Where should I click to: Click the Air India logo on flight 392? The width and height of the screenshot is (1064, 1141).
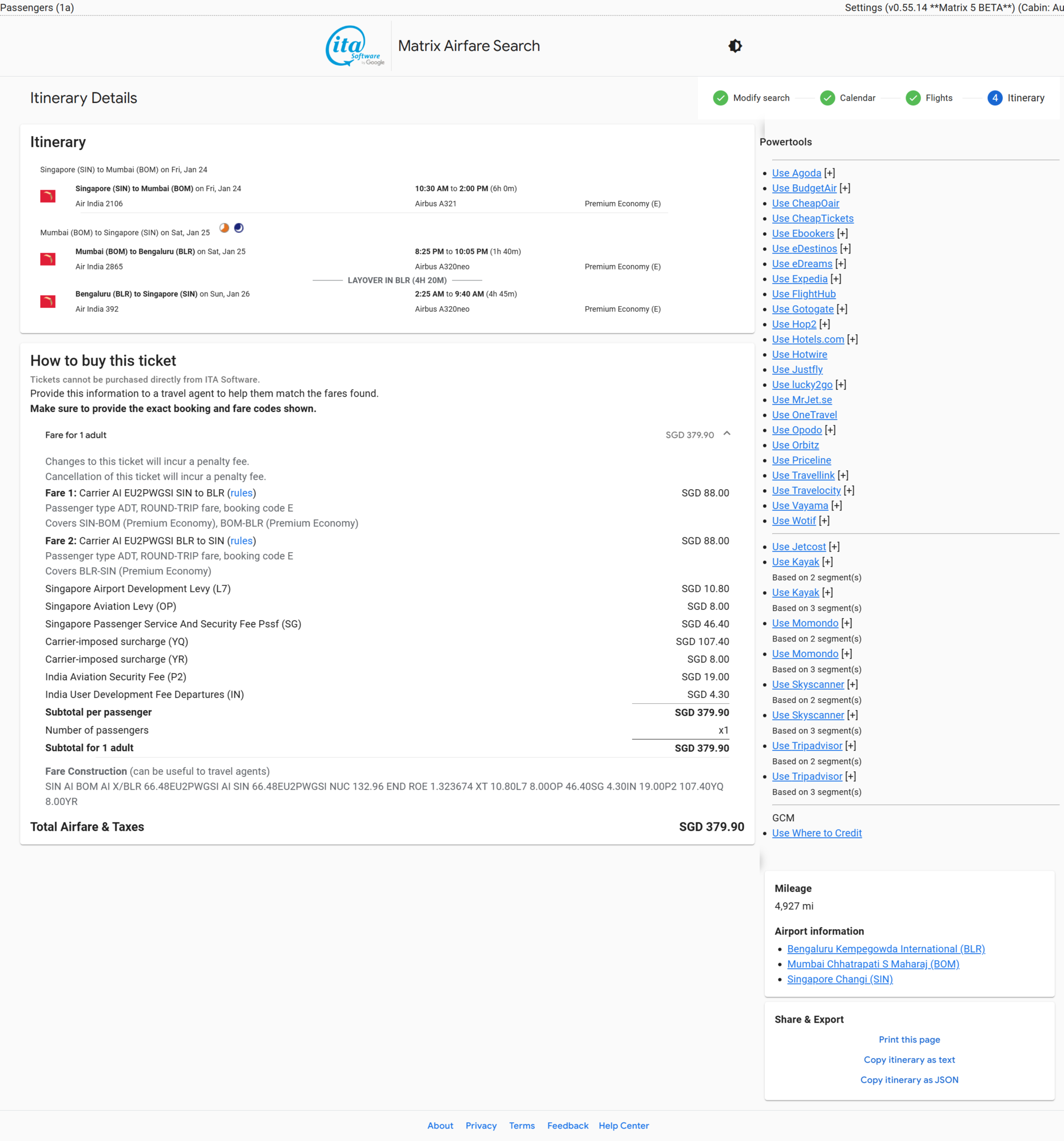tap(48, 302)
